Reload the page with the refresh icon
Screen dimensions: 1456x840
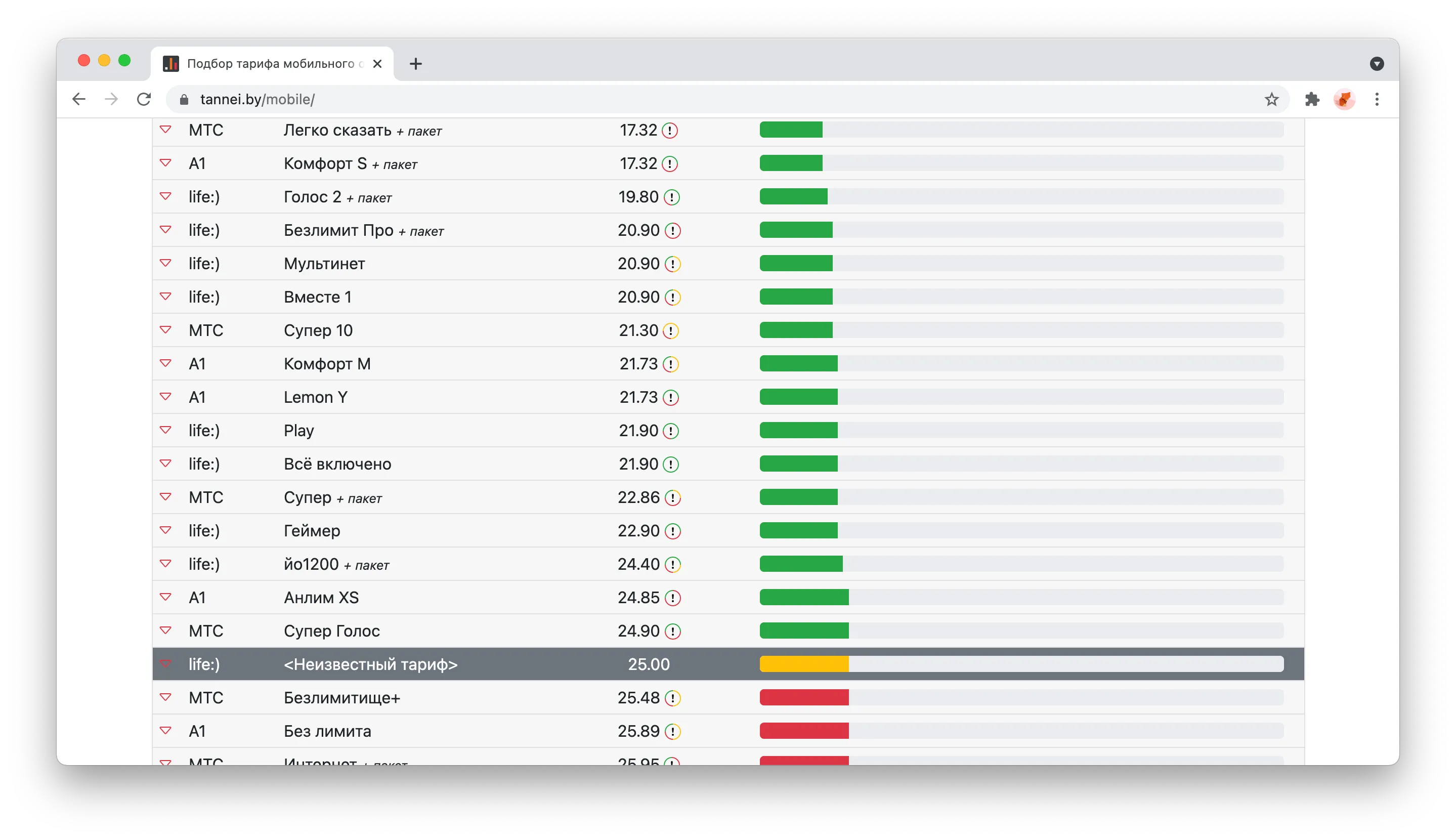[x=144, y=99]
